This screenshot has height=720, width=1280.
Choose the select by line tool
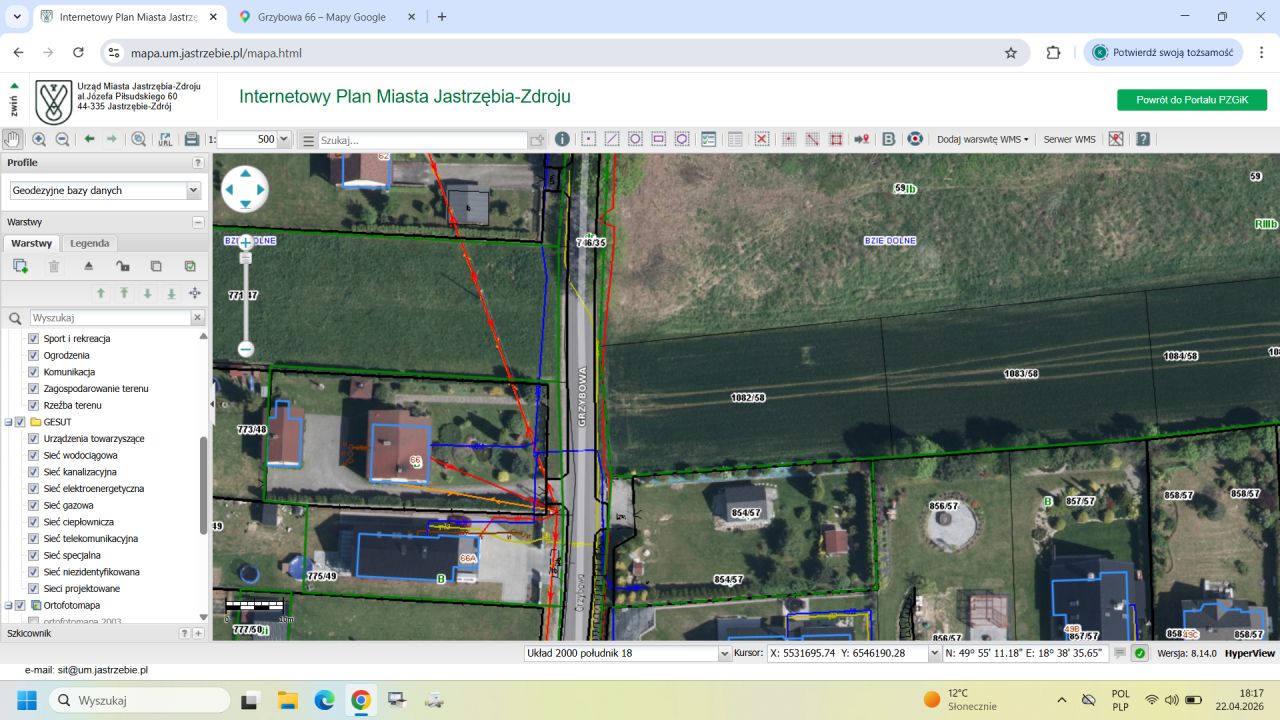[611, 139]
